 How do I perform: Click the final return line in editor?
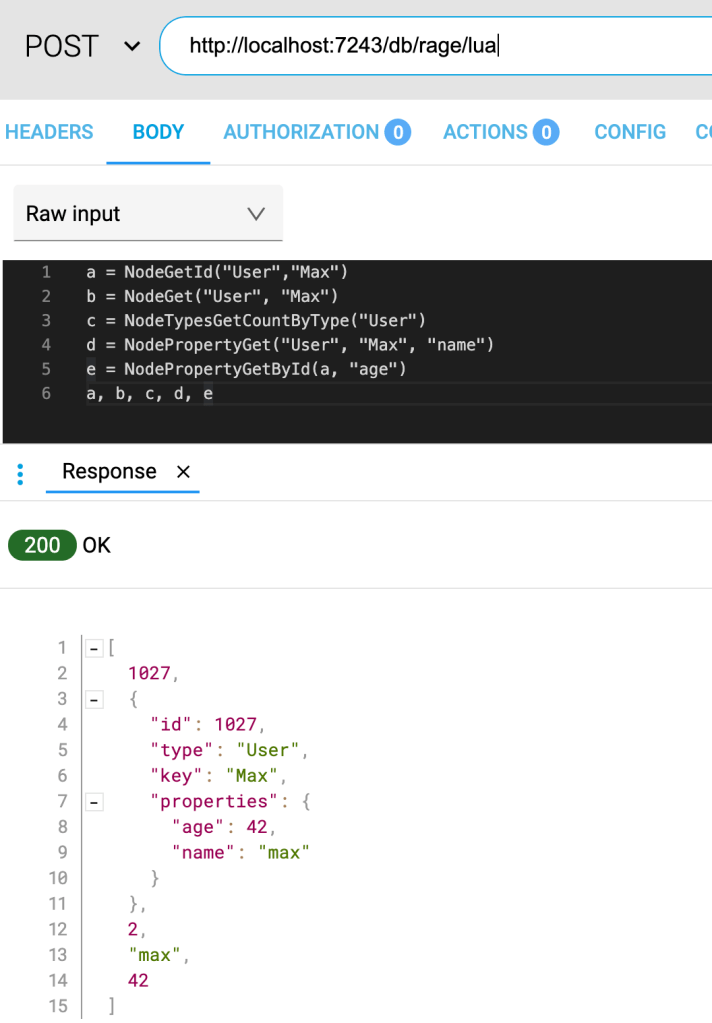pyautogui.click(x=150, y=394)
